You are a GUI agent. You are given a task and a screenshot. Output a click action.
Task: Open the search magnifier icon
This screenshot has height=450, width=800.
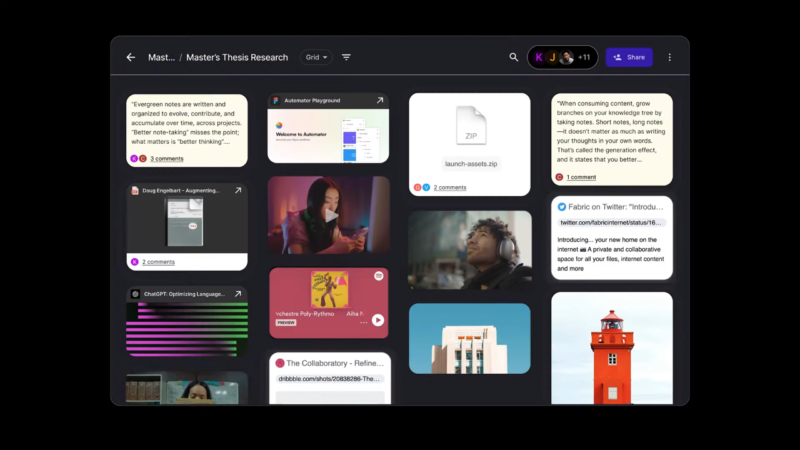click(513, 57)
